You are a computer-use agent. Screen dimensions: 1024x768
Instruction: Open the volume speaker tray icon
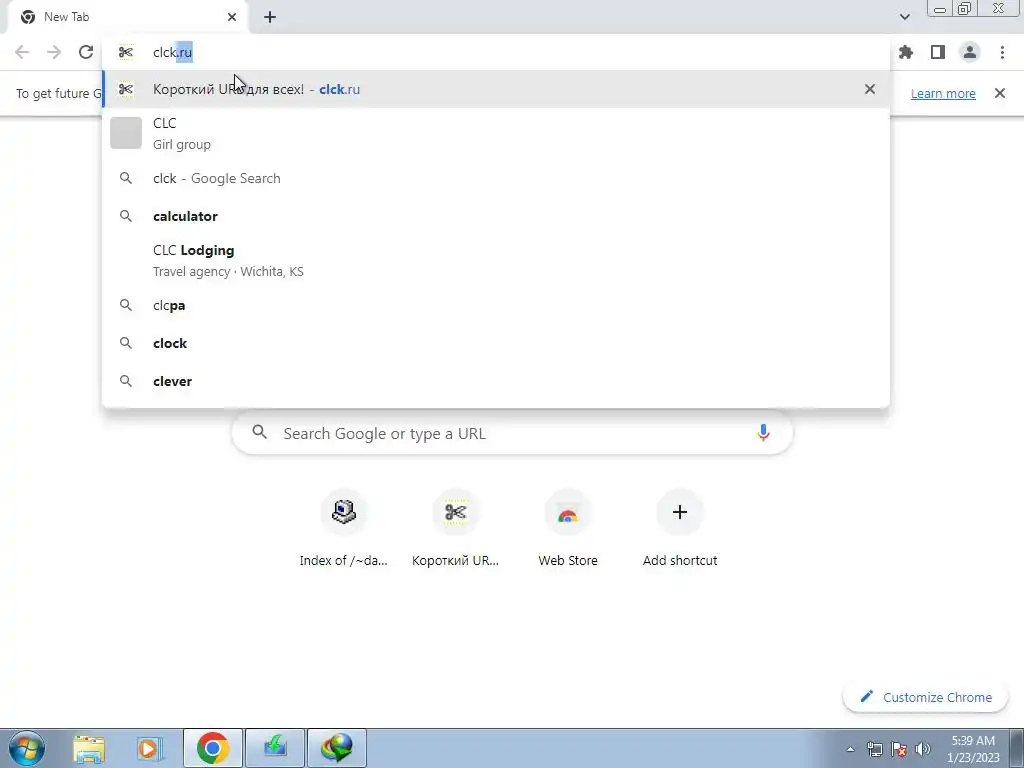pyautogui.click(x=922, y=749)
